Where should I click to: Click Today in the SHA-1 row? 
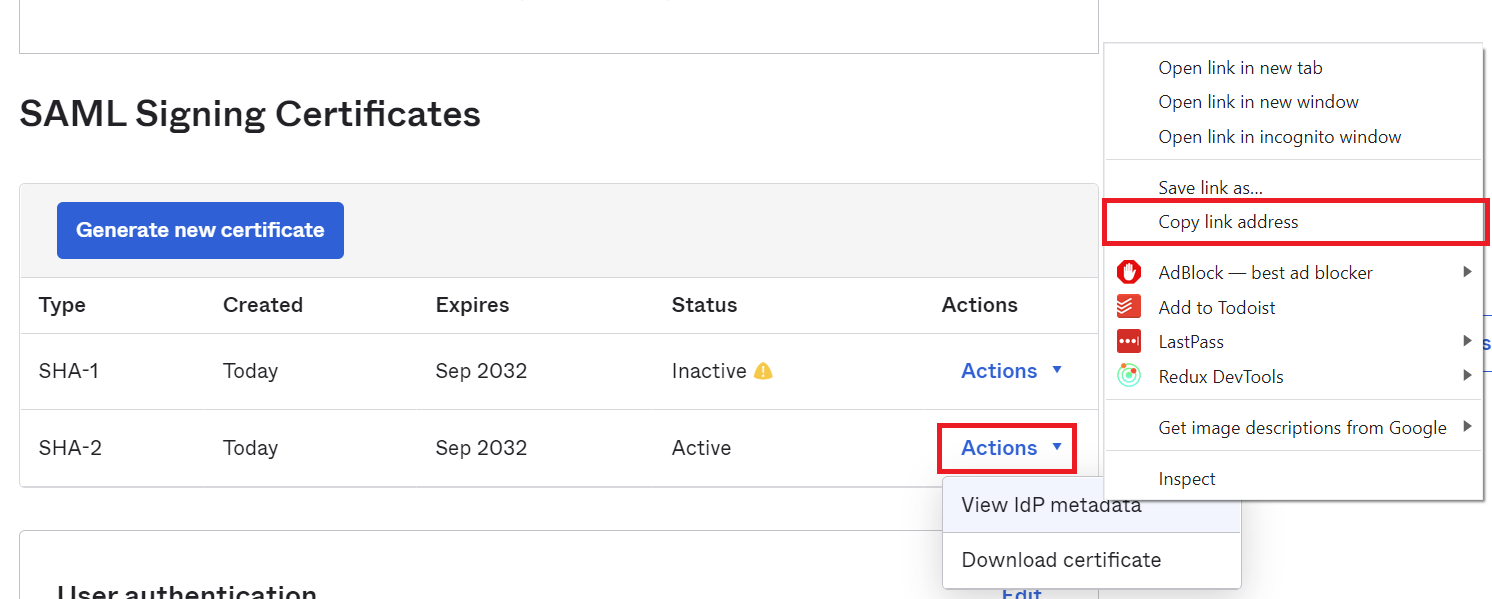click(x=250, y=371)
